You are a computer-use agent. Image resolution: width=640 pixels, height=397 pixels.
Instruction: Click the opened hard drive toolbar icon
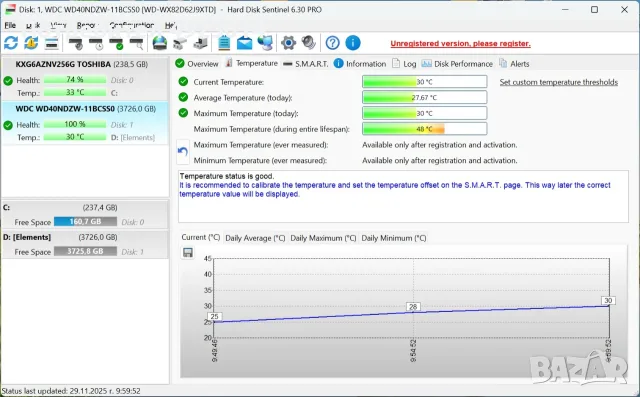[180, 43]
